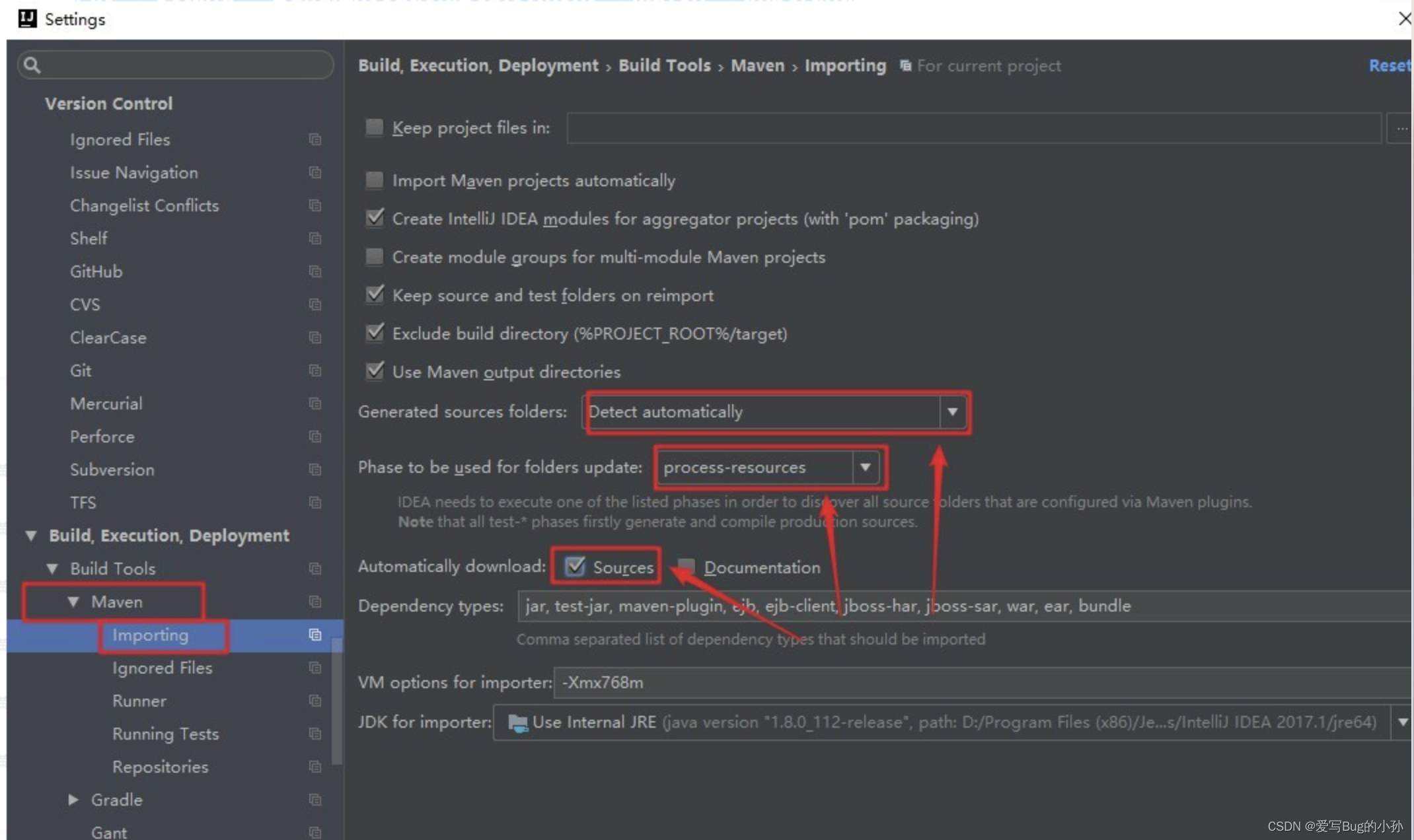
Task: Click the project-level icon beside Issue Navigation
Action: tap(315, 172)
